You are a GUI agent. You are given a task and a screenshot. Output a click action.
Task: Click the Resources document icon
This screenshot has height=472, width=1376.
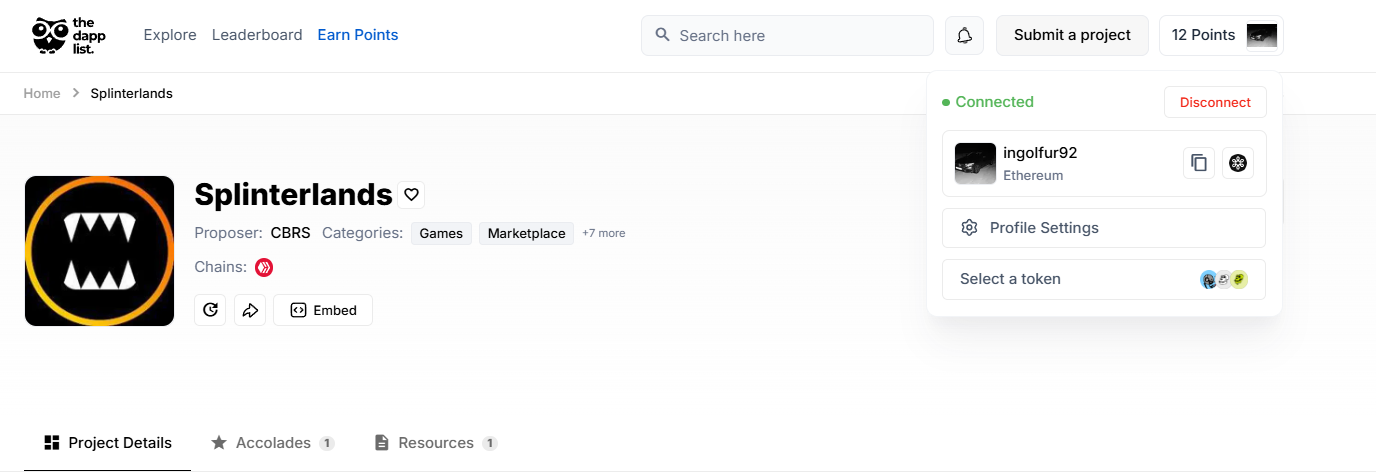381,443
